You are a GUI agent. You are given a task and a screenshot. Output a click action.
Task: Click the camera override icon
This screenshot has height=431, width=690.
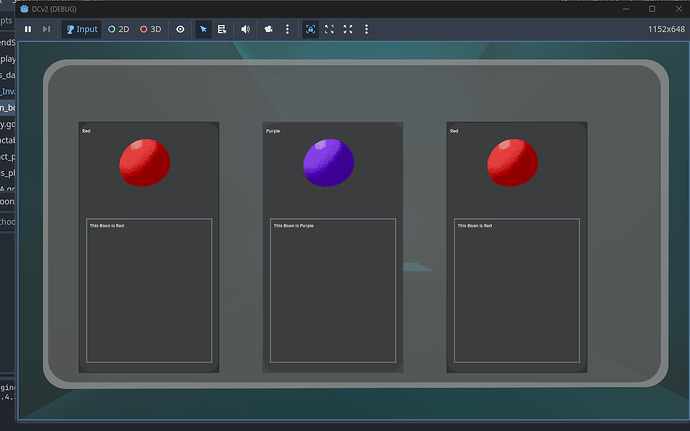pyautogui.click(x=269, y=29)
